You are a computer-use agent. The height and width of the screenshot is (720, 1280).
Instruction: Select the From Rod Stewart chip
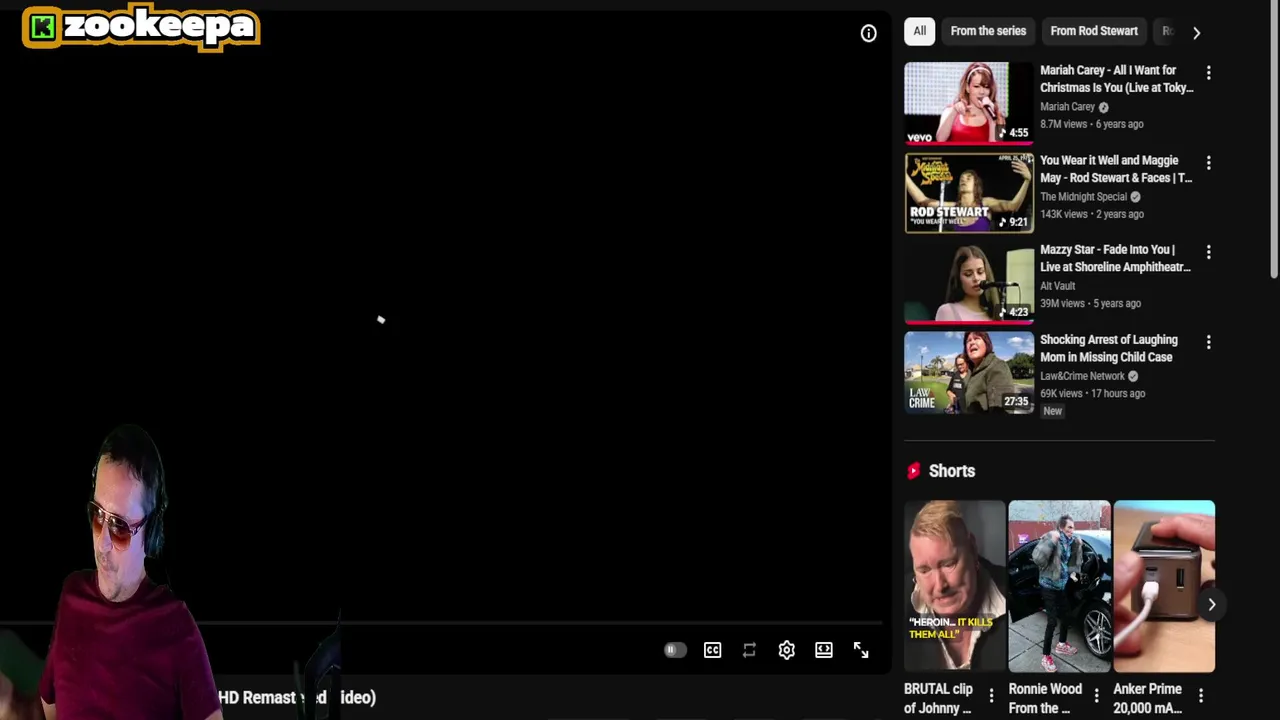1094,31
